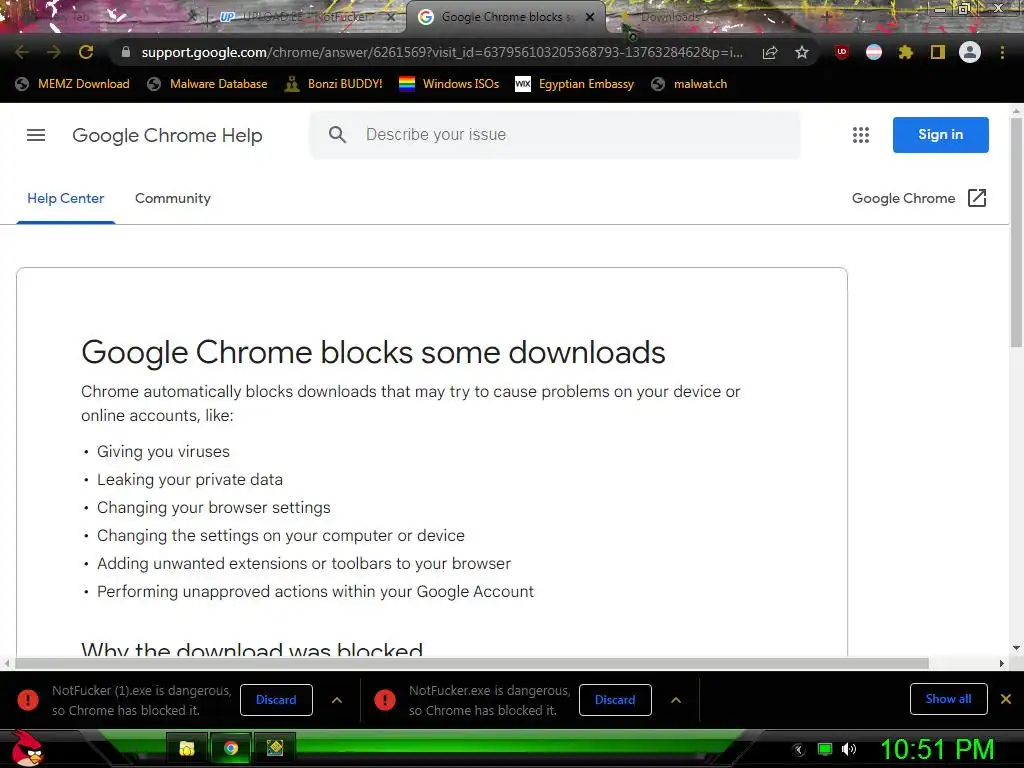Image resolution: width=1024 pixels, height=768 pixels.
Task: Click the scroll down arrow of vertical scrollbar
Action: [x=1016, y=648]
